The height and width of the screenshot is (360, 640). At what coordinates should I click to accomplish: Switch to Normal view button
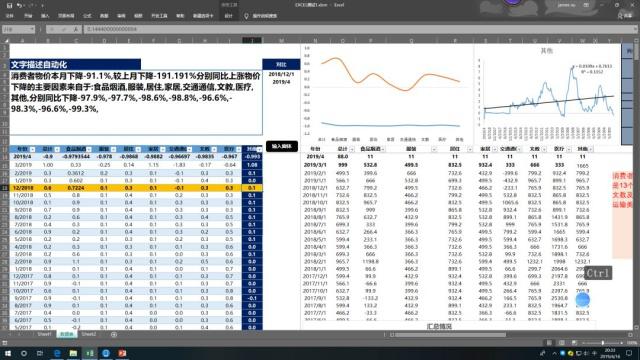549,343
